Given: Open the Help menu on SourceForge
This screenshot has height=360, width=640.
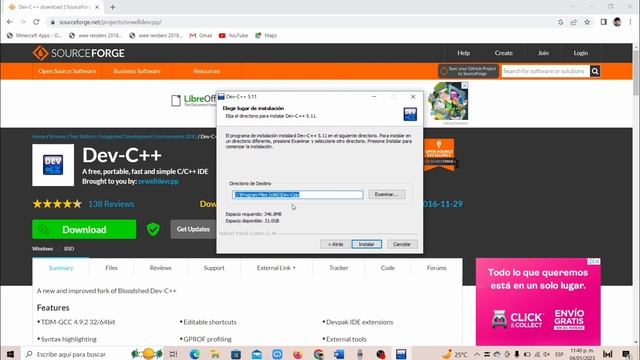Looking at the screenshot, I should 463,53.
